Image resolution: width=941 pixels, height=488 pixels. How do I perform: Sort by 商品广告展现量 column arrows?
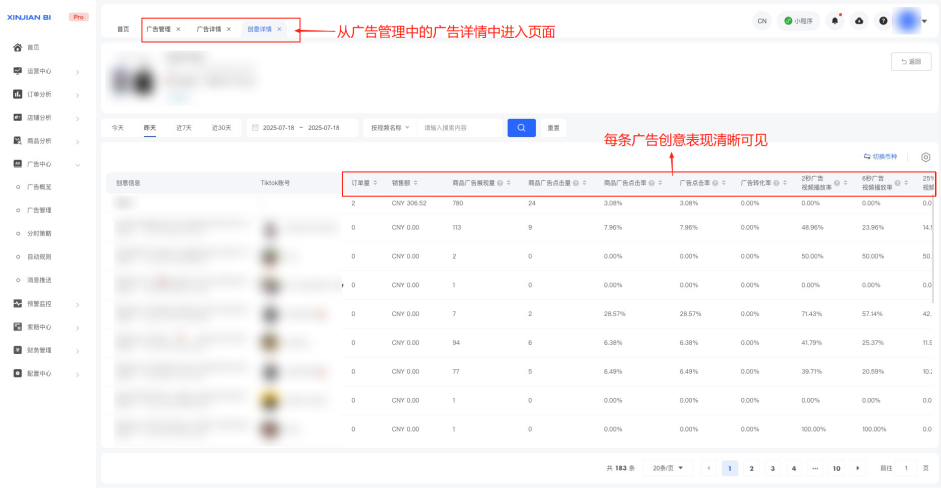508,183
